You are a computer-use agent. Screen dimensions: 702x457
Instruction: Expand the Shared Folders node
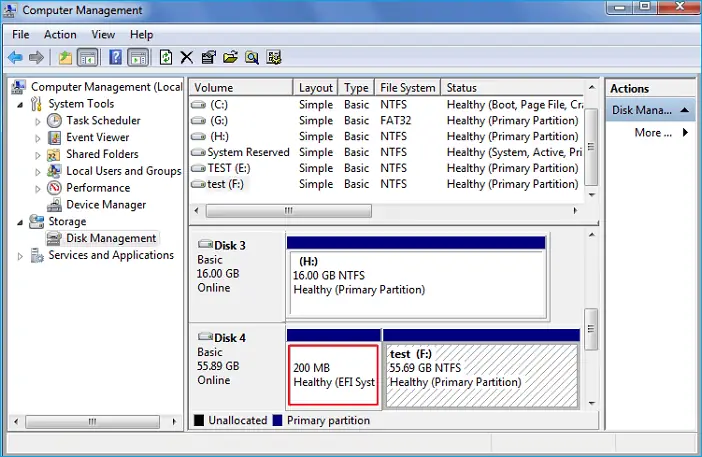pyautogui.click(x=38, y=155)
